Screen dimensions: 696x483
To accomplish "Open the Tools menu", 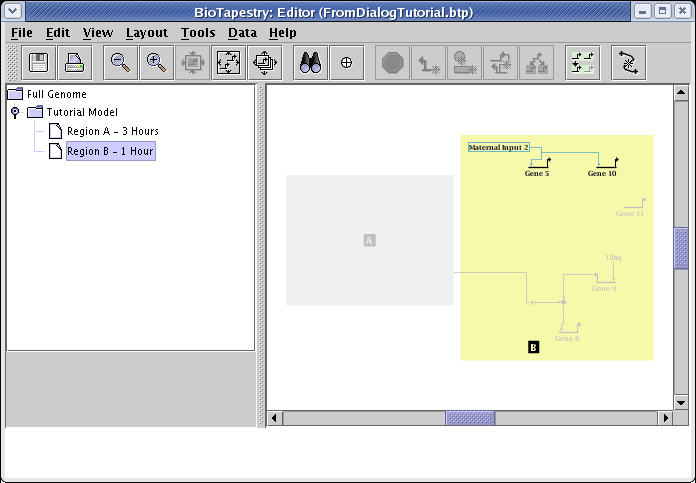I will click(198, 32).
